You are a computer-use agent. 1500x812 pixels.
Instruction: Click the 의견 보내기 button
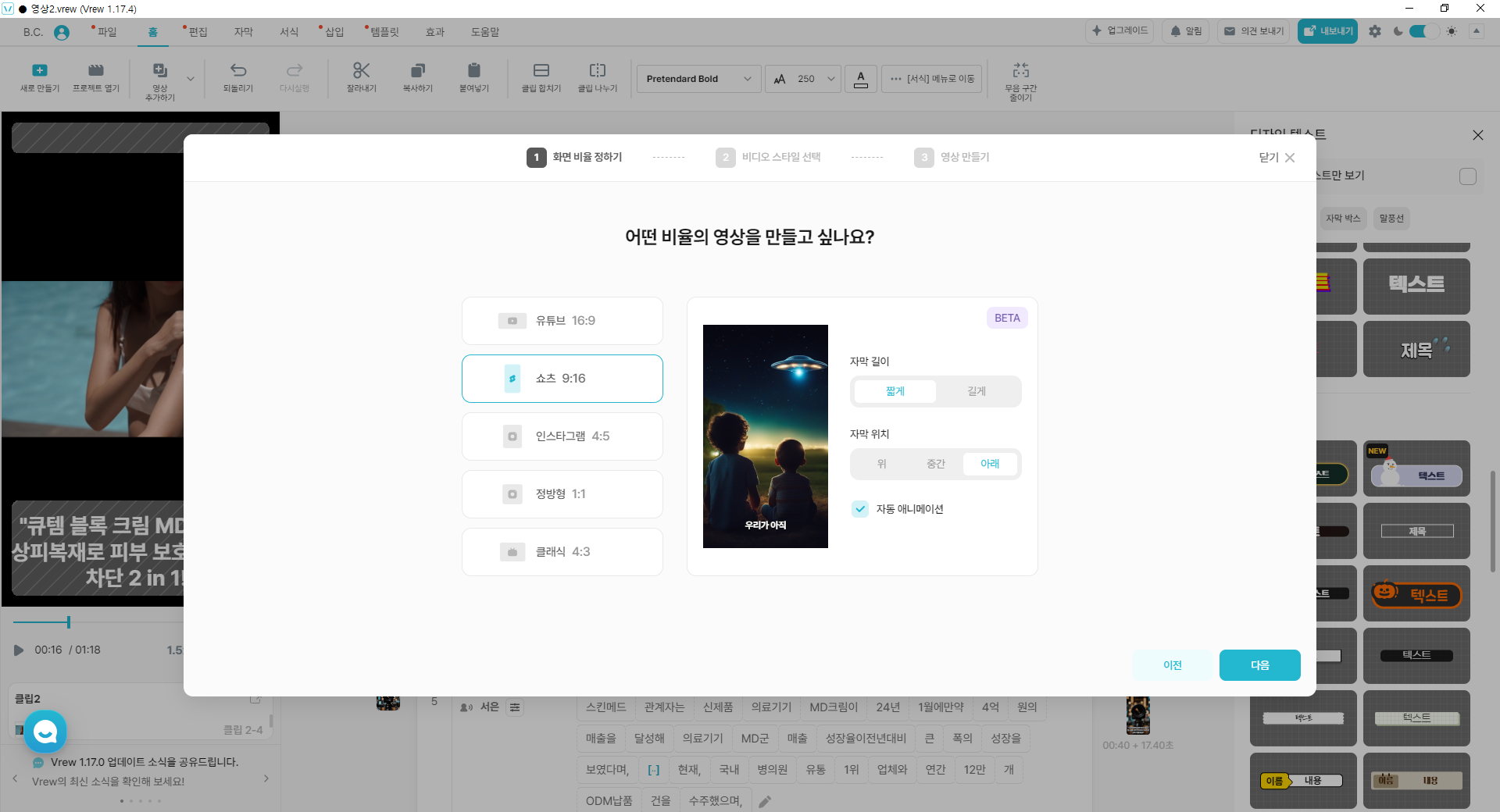pos(1253,31)
